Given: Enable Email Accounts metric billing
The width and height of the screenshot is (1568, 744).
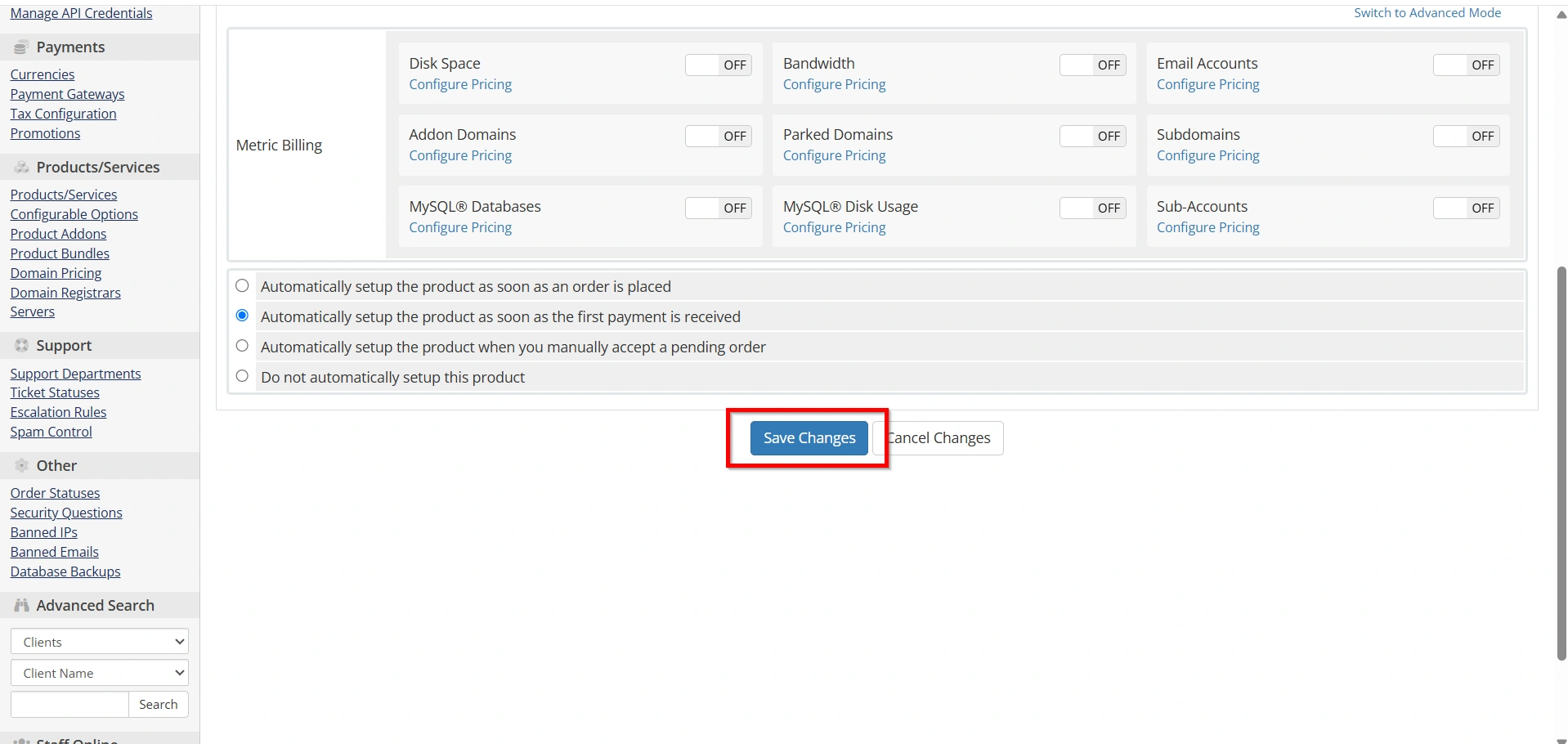Looking at the screenshot, I should point(1467,65).
